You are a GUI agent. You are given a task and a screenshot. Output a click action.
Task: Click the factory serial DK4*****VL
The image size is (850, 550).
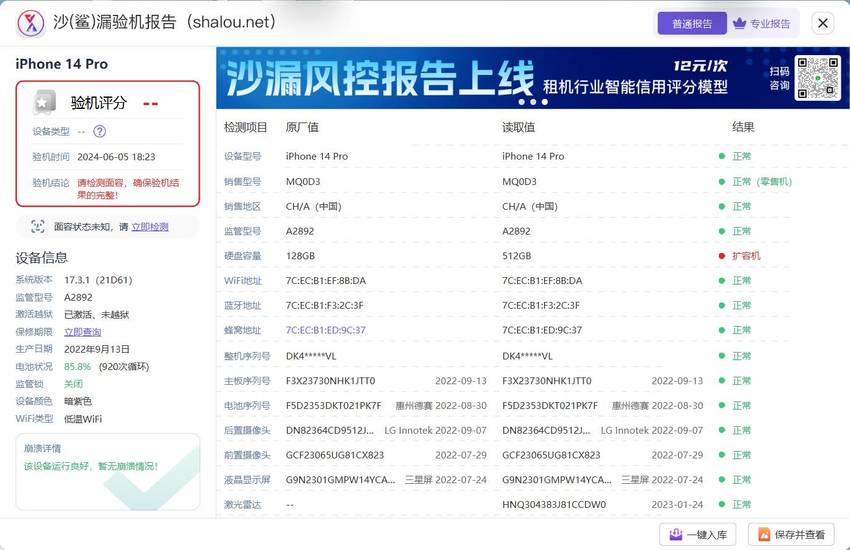click(311, 356)
